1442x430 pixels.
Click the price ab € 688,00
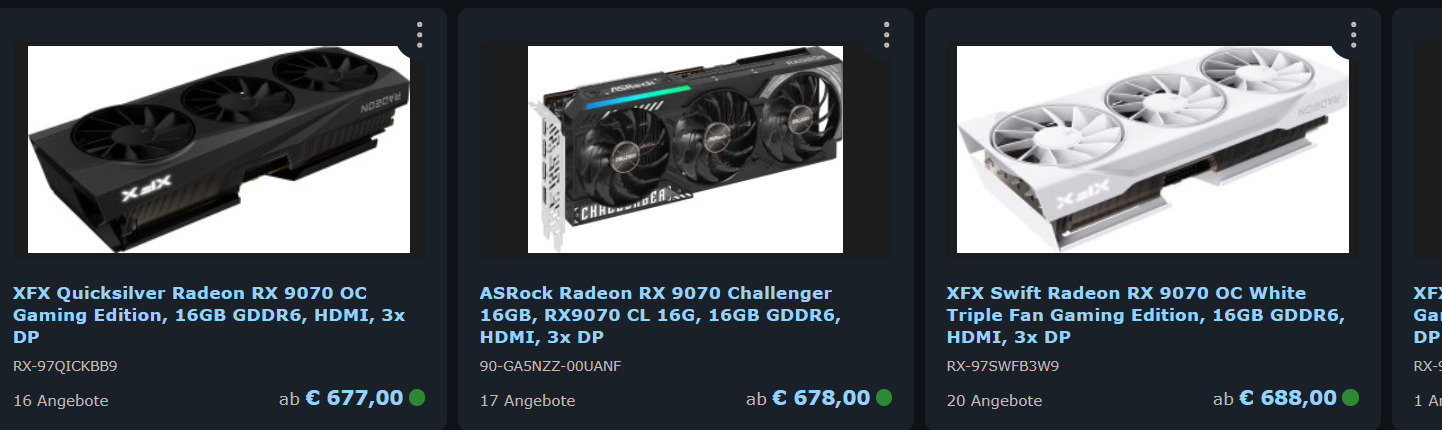pyautogui.click(x=1275, y=398)
